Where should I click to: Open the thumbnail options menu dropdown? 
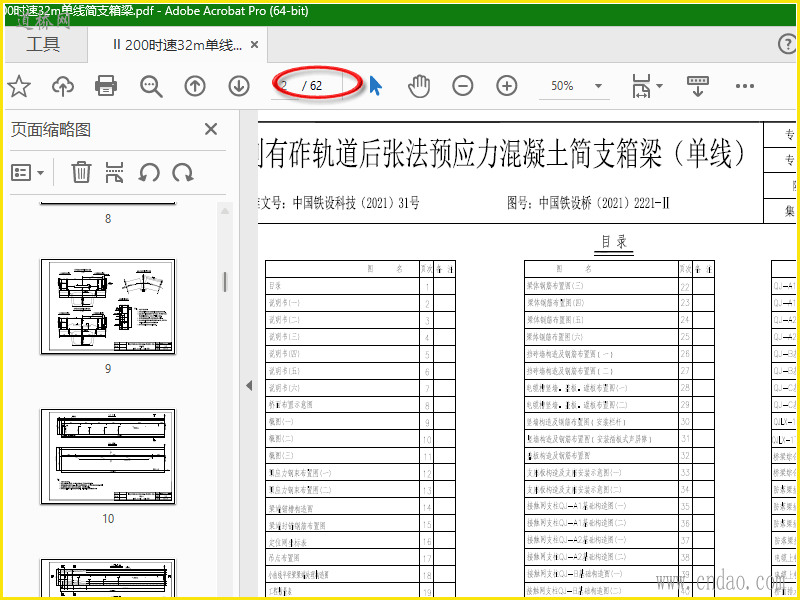click(28, 172)
